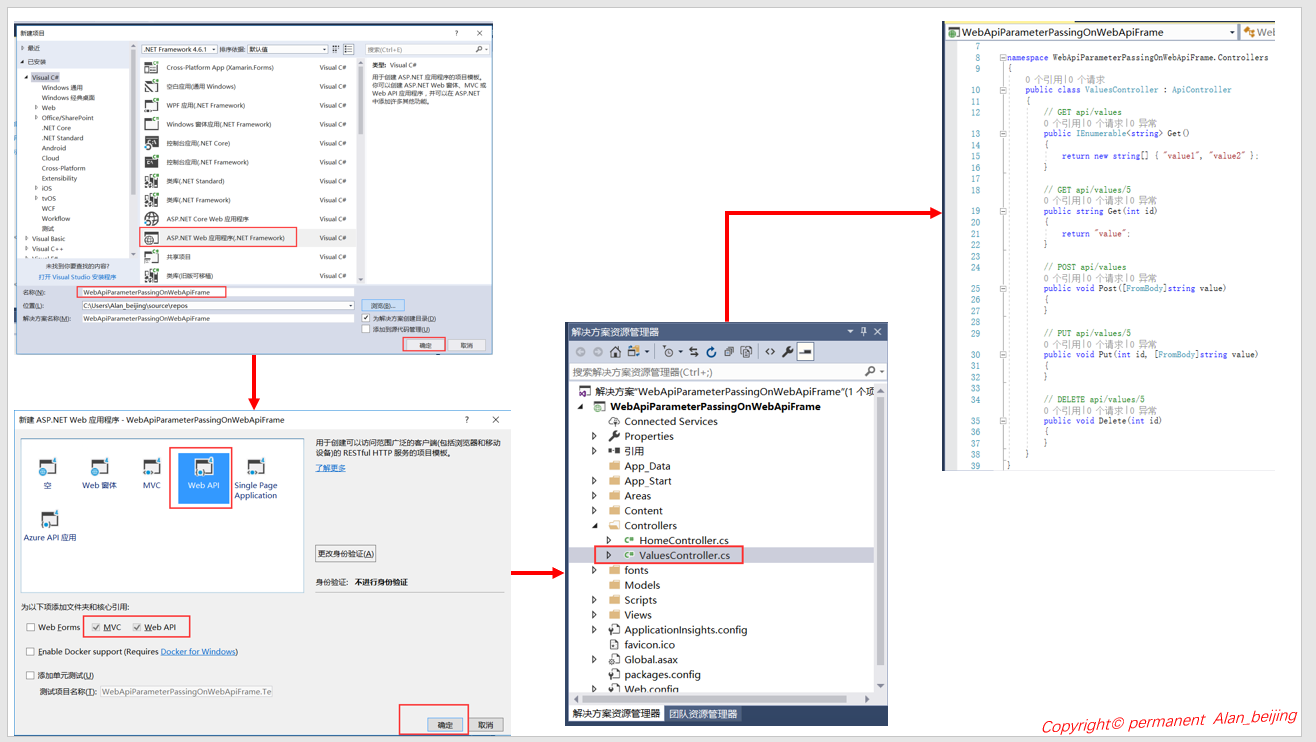
Task: Click the 名称 project name input field
Action: 216,292
